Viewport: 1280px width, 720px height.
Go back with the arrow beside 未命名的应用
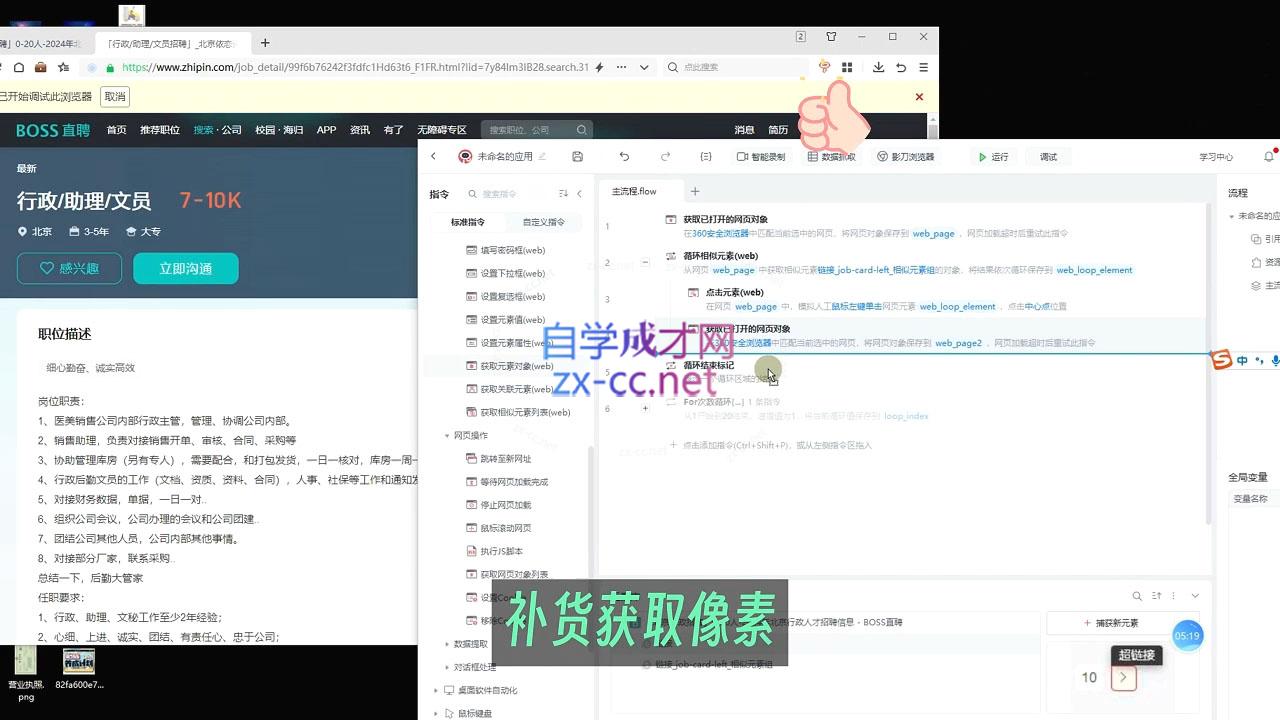433,157
